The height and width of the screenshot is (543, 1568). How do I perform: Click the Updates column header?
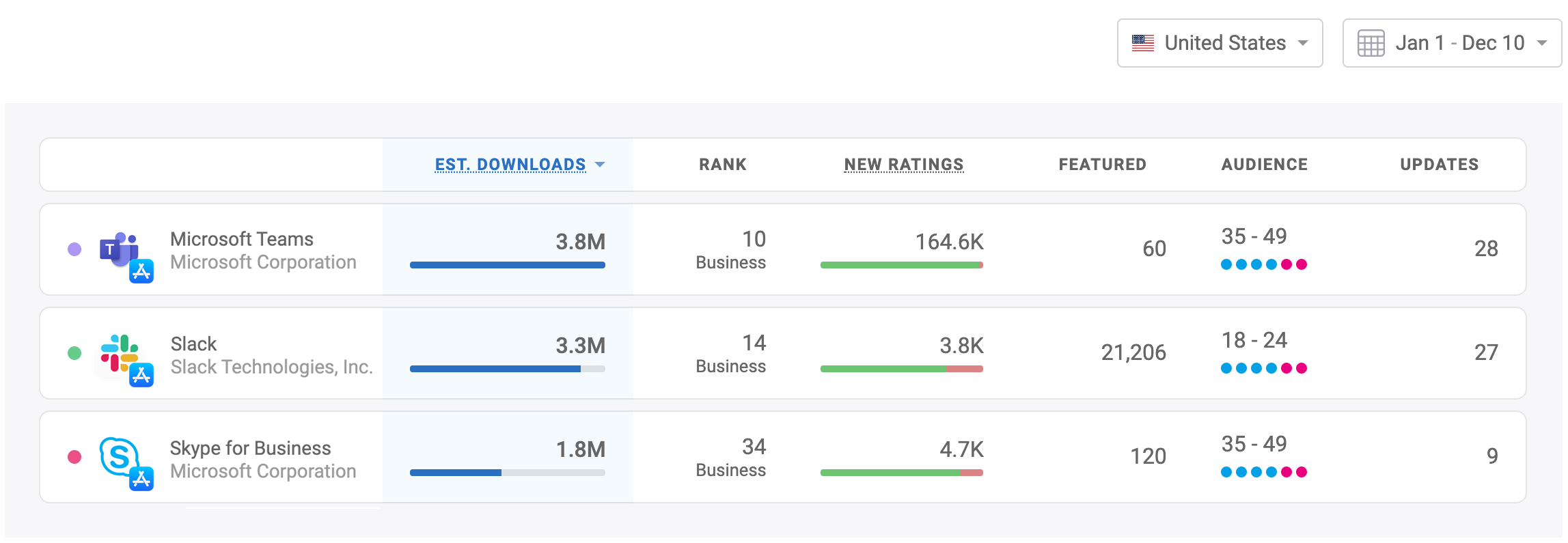(x=1440, y=165)
